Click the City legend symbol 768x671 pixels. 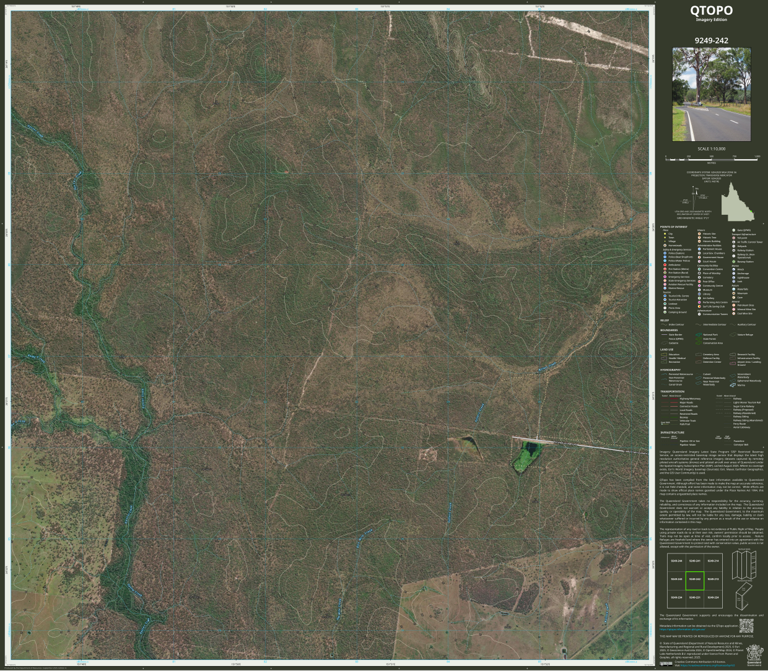pyautogui.click(x=665, y=234)
